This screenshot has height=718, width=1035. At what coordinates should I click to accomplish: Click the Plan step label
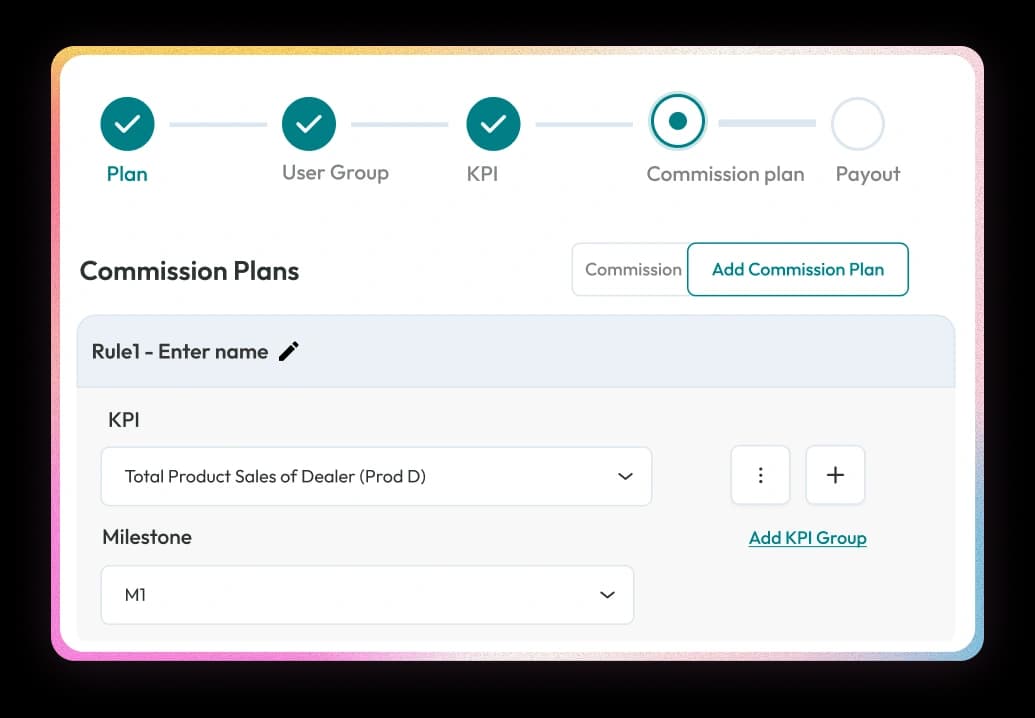pos(127,173)
